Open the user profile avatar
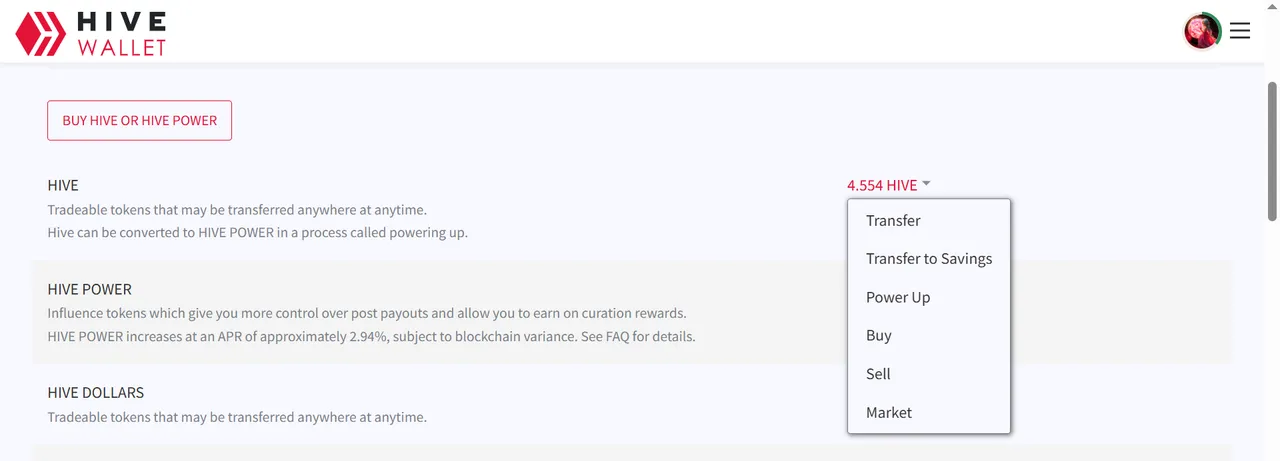The height and width of the screenshot is (461, 1280). (x=1202, y=31)
